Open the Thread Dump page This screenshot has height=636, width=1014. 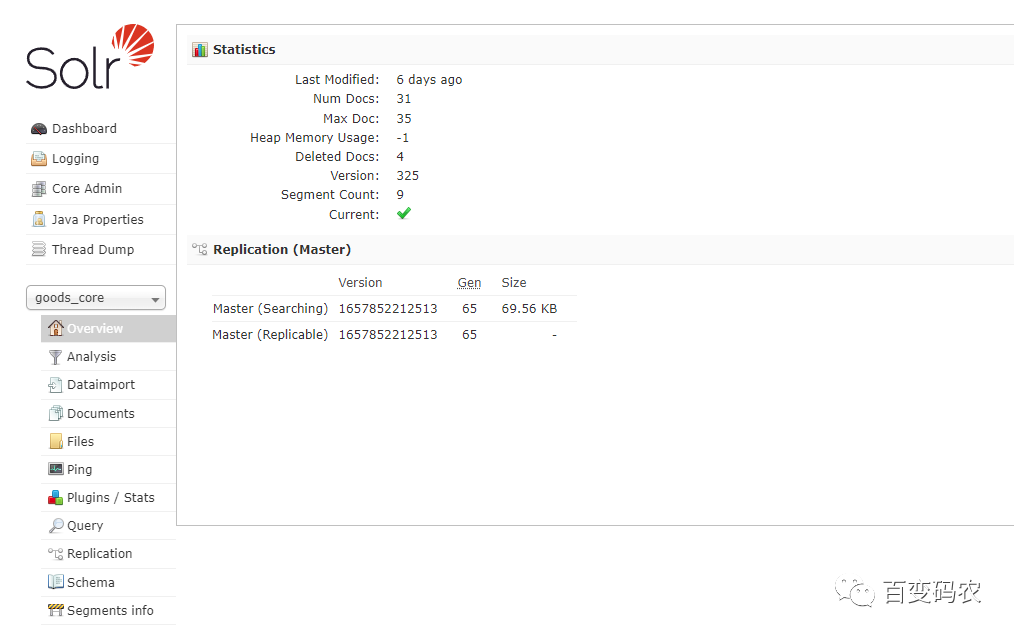(93, 249)
